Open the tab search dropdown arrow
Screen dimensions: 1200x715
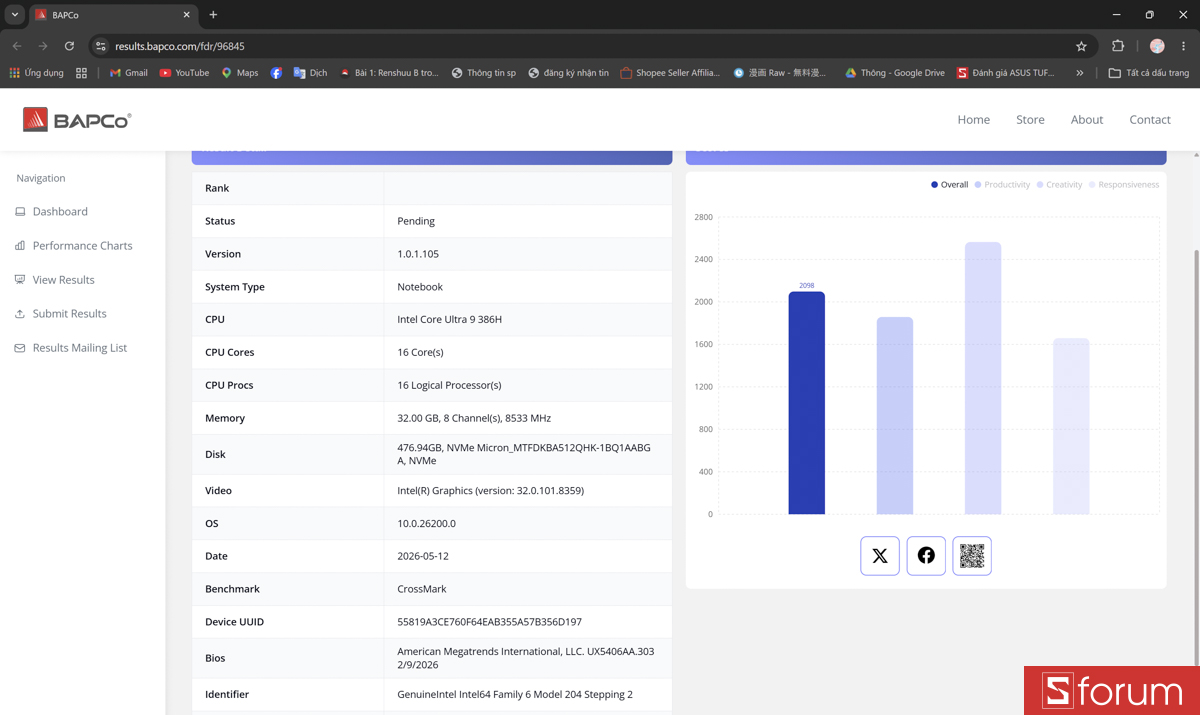coord(15,15)
